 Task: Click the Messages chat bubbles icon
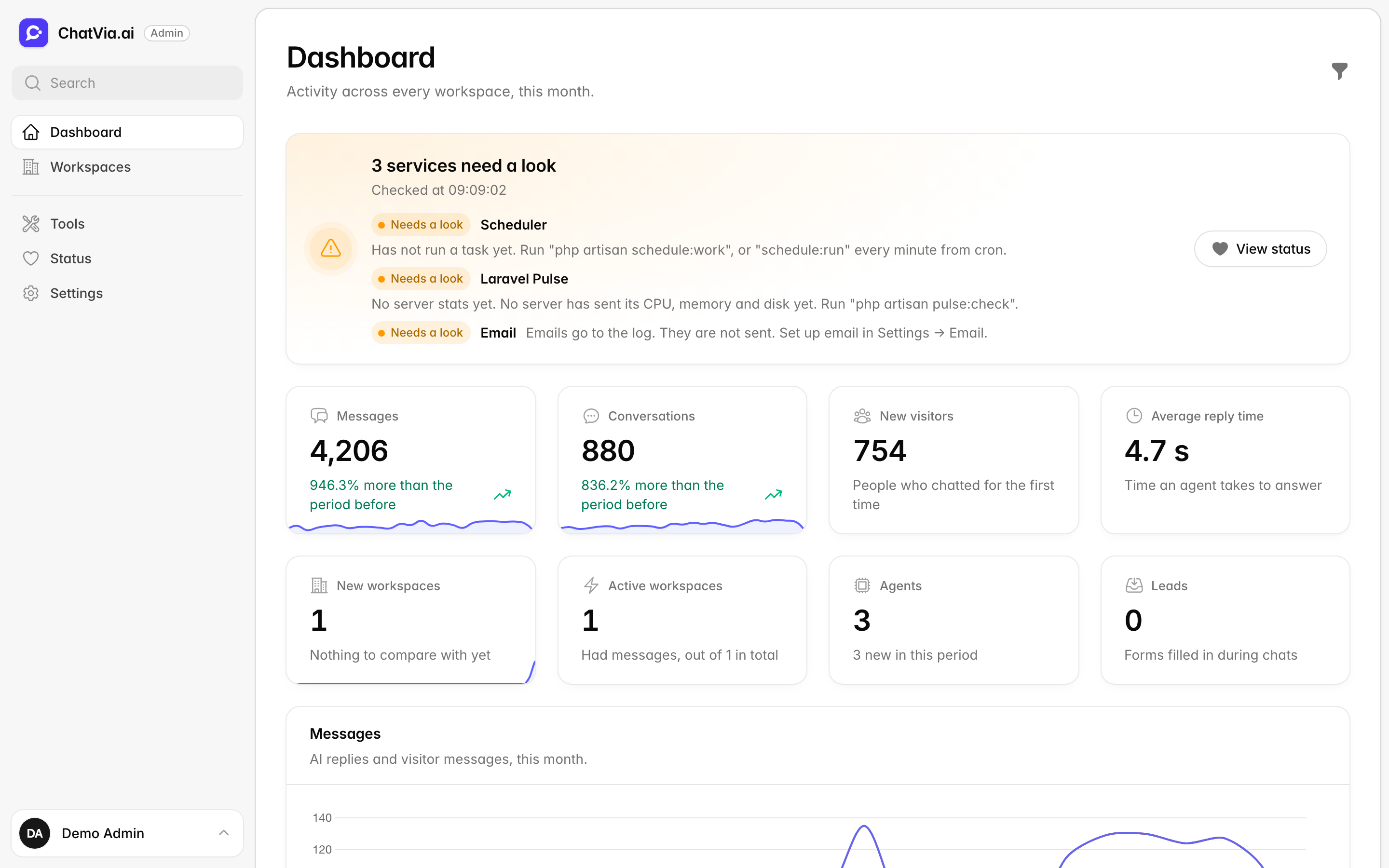319,416
